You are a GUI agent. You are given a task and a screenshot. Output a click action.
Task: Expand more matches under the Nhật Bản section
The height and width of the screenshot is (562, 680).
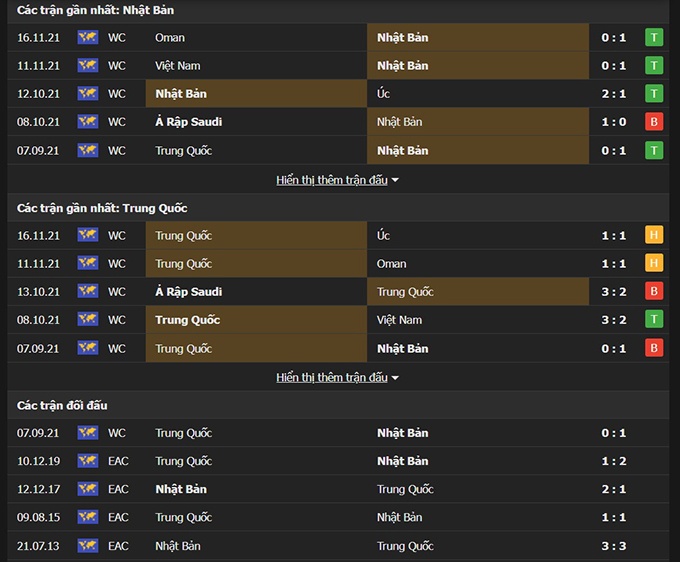point(337,180)
